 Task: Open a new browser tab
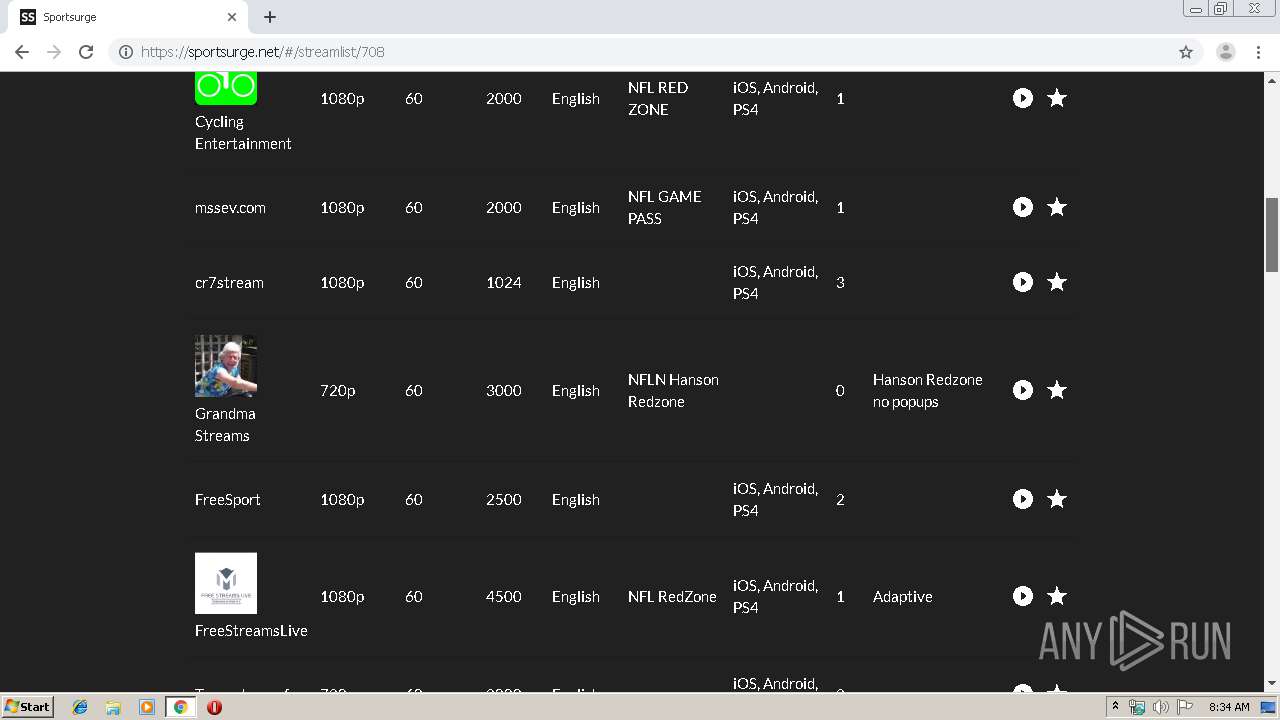270,17
